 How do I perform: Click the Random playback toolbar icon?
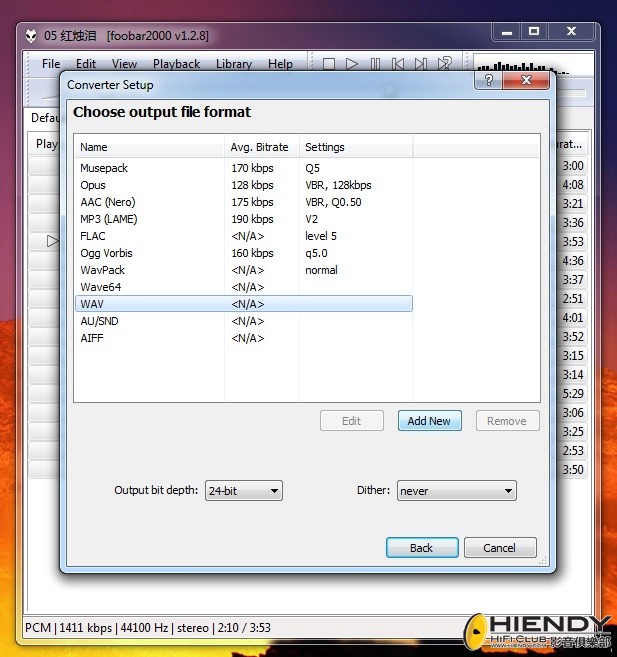click(x=445, y=64)
